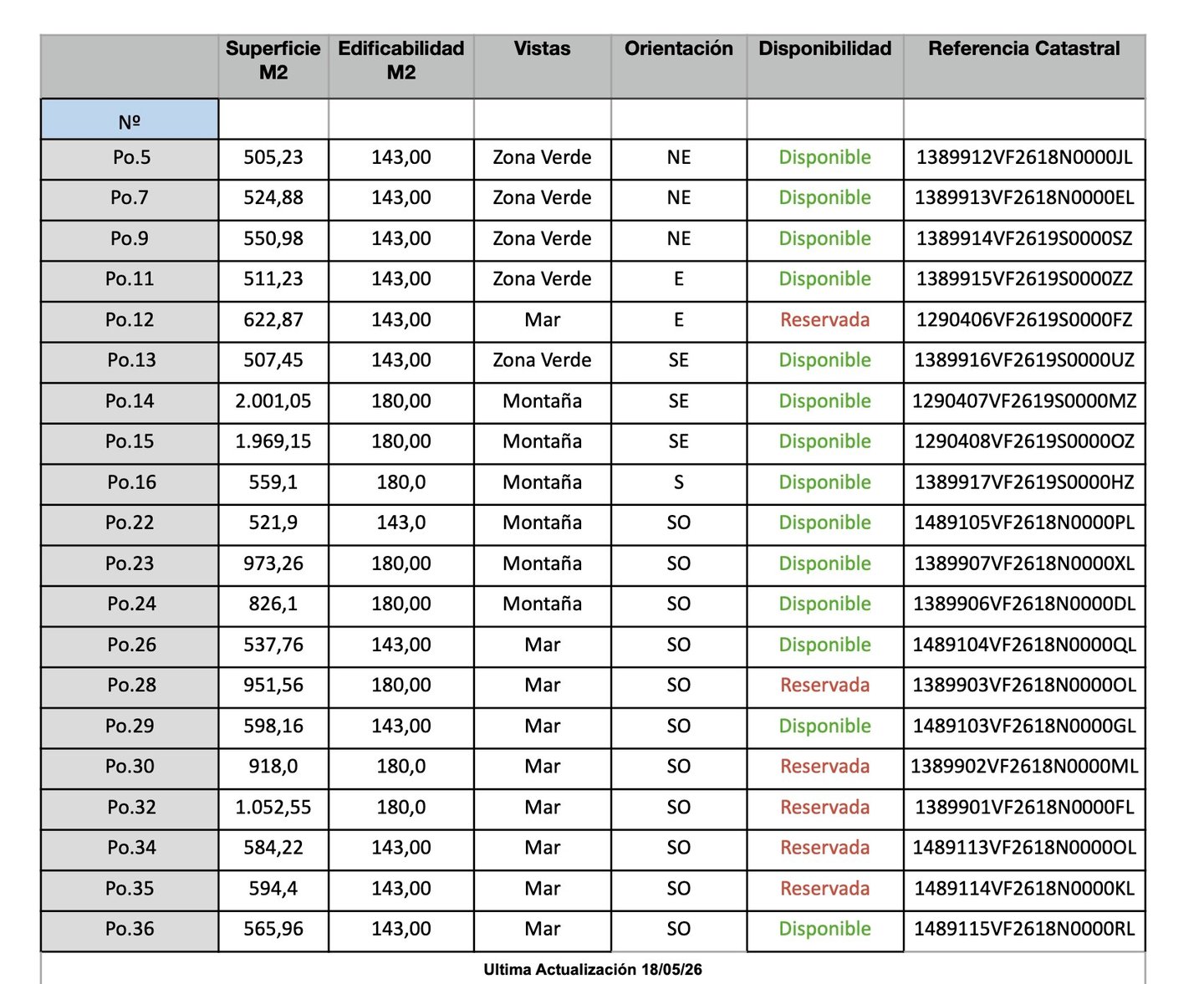Select the blue 'Nº' cell

tap(130, 120)
